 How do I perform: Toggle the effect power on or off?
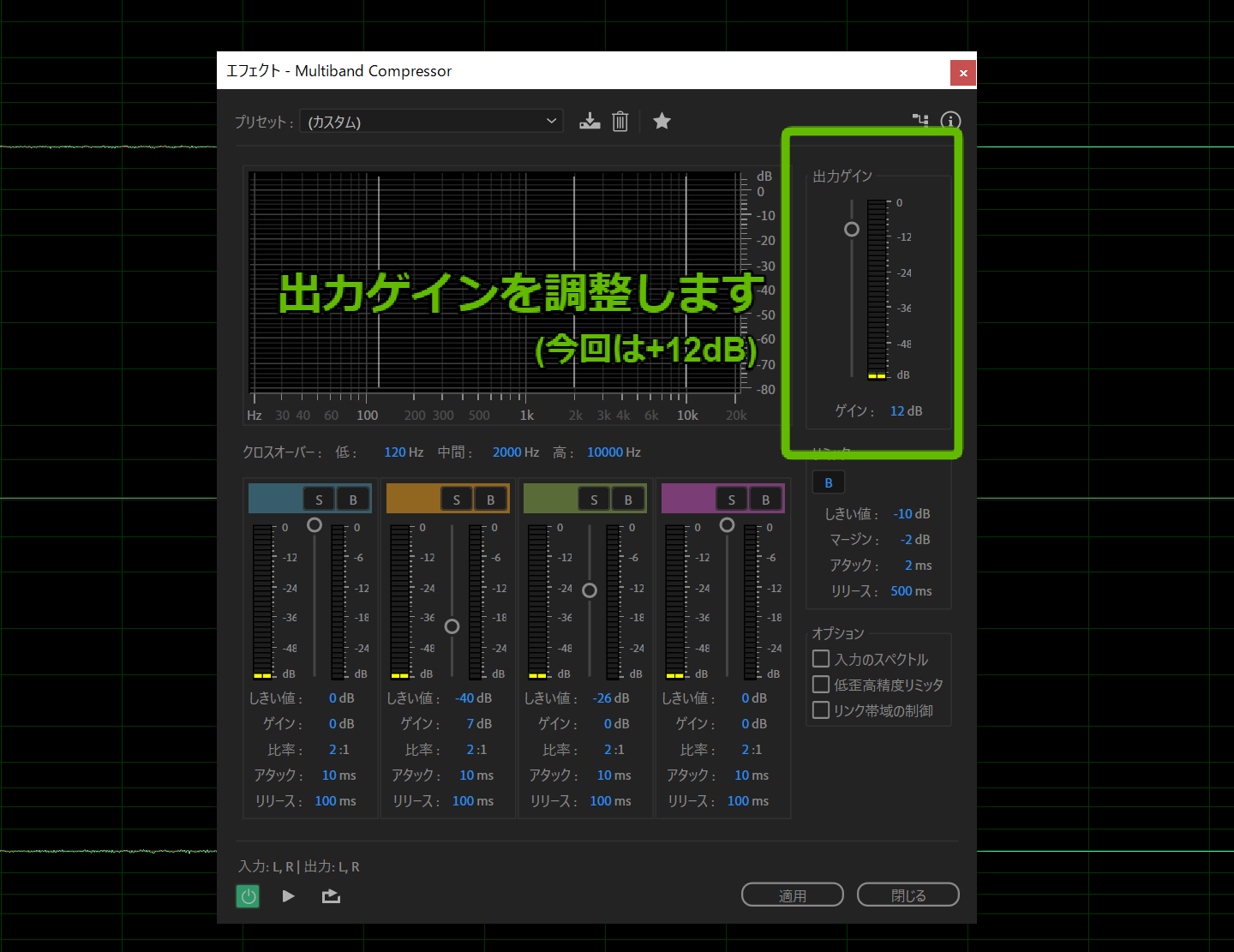point(248,895)
